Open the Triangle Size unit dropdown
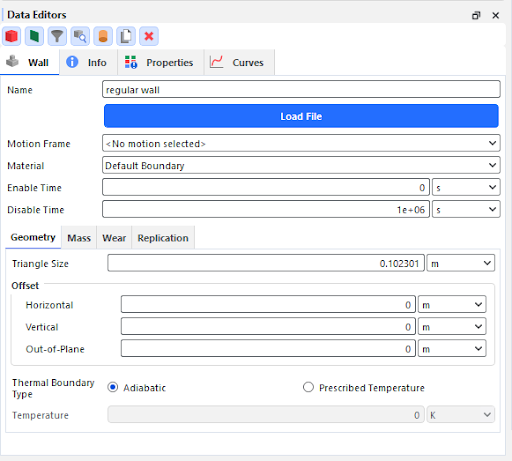 tap(461, 263)
